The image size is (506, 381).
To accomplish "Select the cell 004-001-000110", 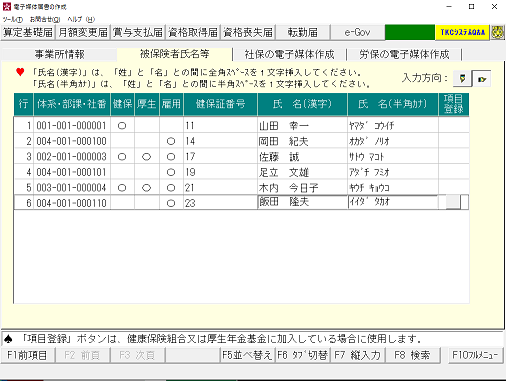I will [72, 203].
